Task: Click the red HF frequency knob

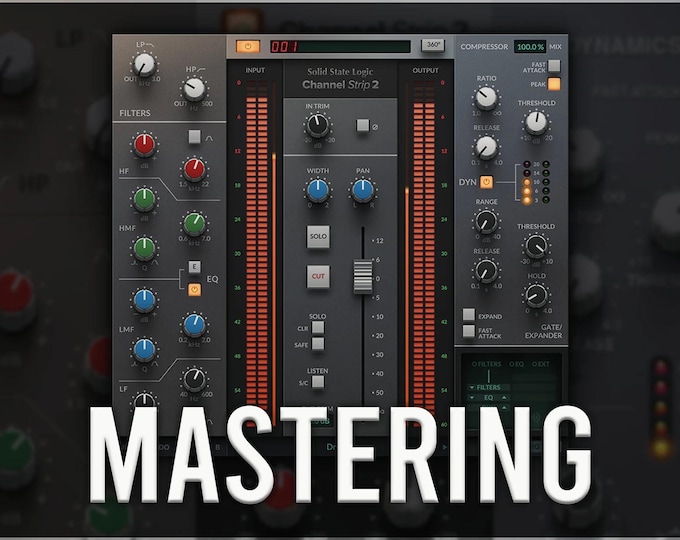Action: 194,169
